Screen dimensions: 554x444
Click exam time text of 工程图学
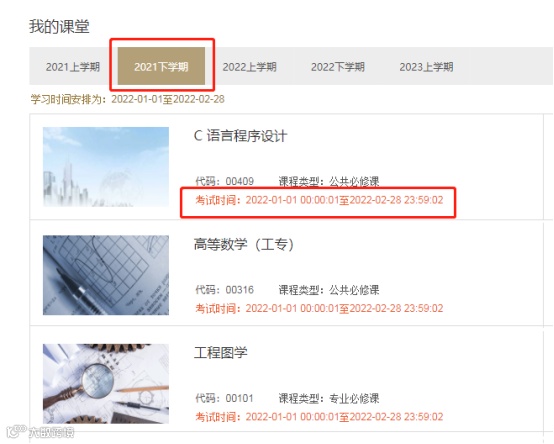click(319, 417)
